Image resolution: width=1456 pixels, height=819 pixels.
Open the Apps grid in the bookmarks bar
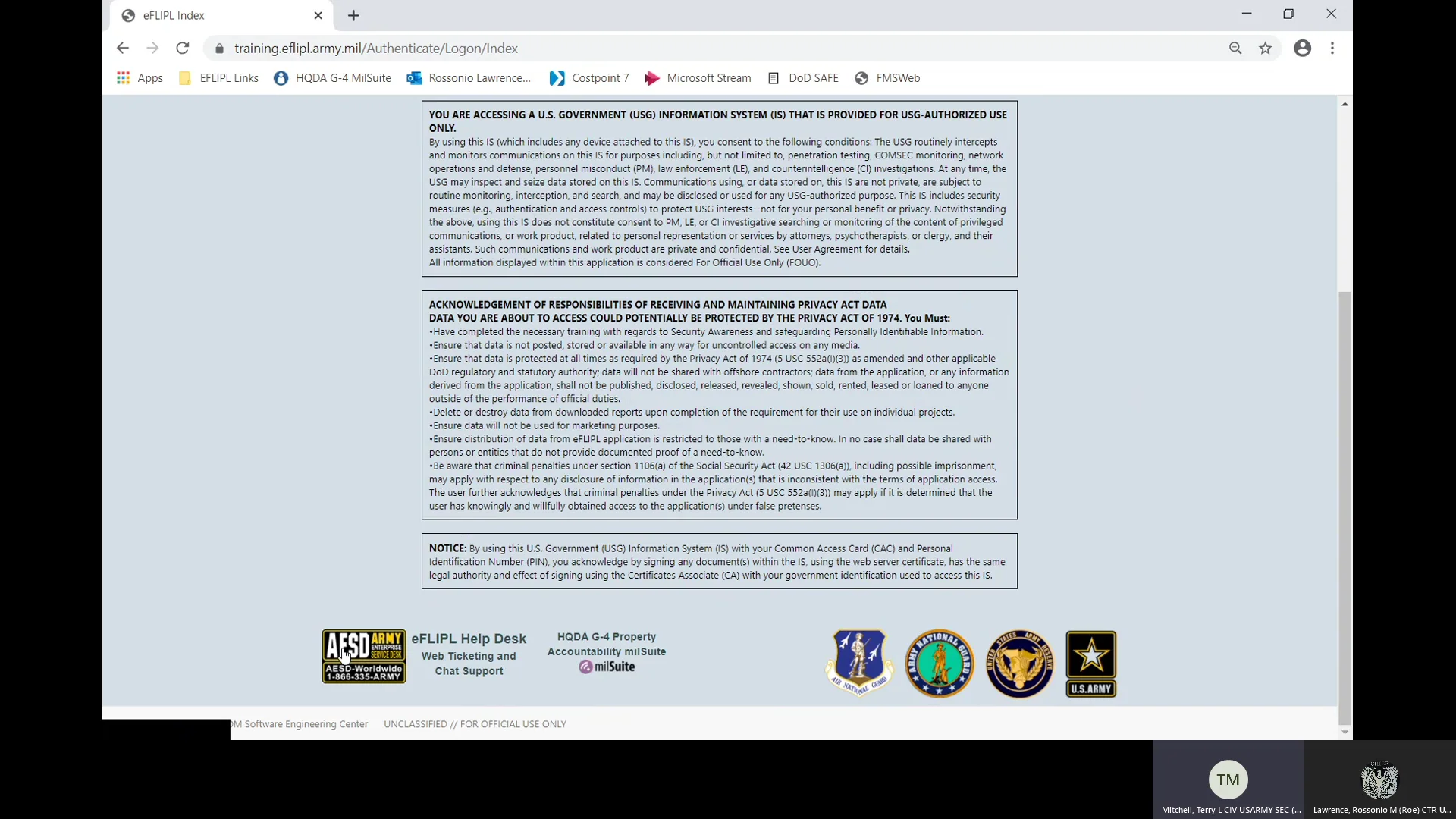[x=140, y=77]
